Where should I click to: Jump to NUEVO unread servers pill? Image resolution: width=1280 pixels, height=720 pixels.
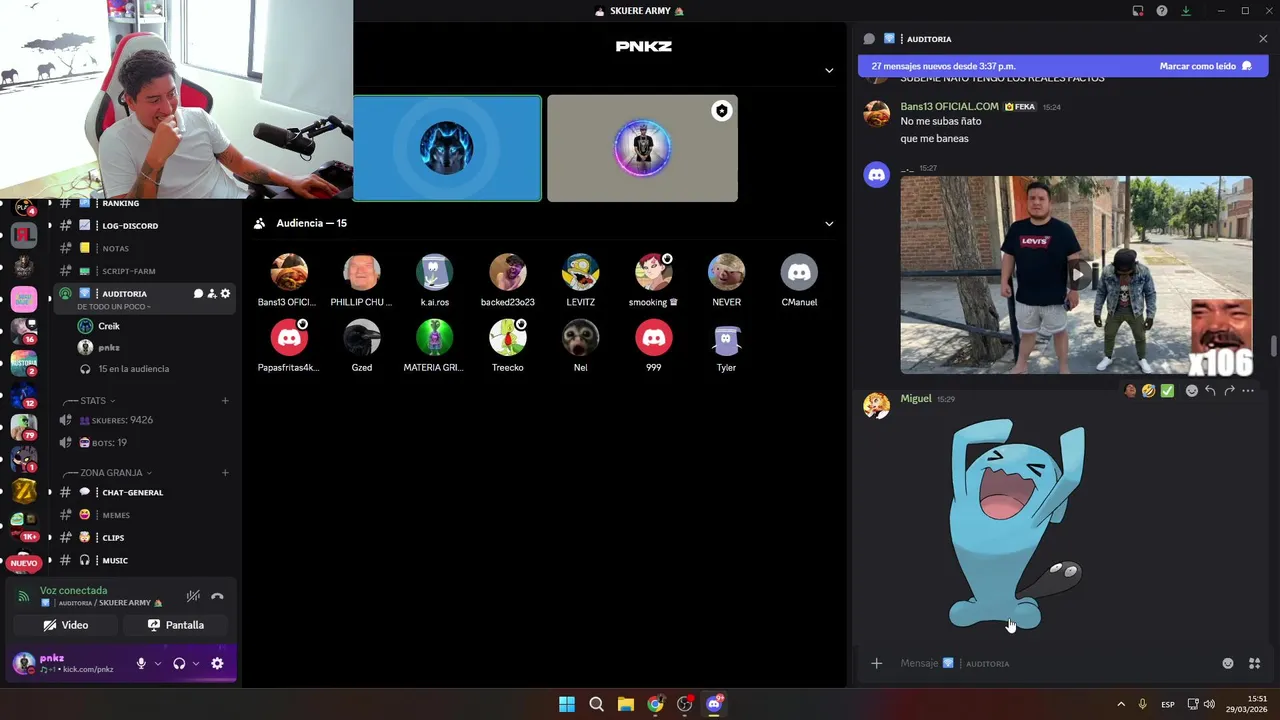[x=24, y=563]
